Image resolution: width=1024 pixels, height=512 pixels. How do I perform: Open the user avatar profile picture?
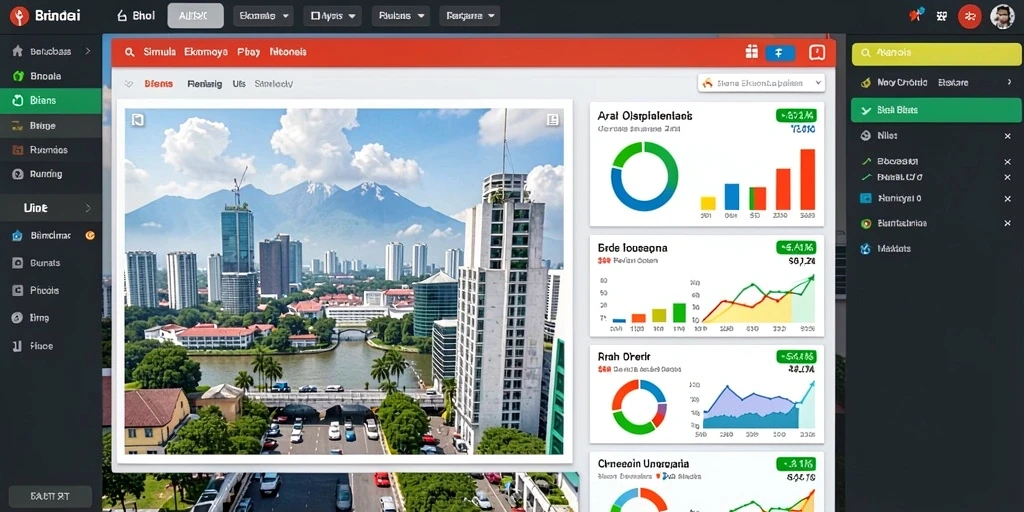pyautogui.click(x=1002, y=16)
